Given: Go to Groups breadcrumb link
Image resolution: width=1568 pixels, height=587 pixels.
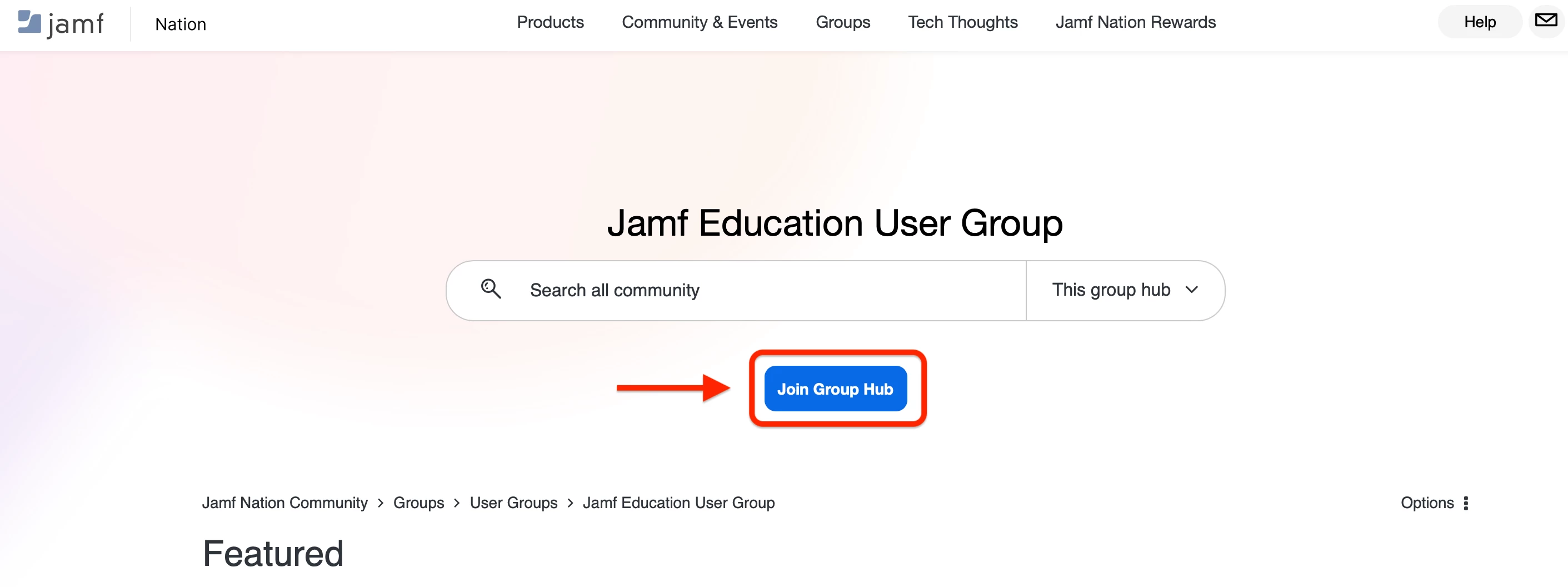Looking at the screenshot, I should tap(418, 503).
